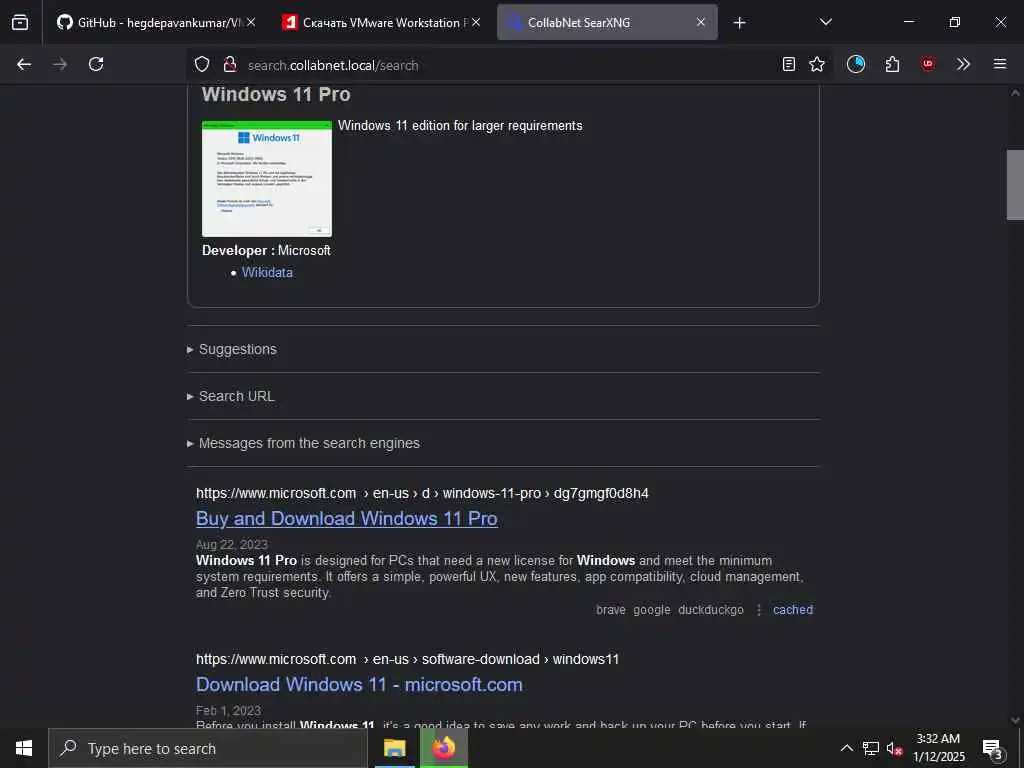Screen dimensions: 1024x768
Task: Open a new tab with the plus button
Action: coord(739,23)
